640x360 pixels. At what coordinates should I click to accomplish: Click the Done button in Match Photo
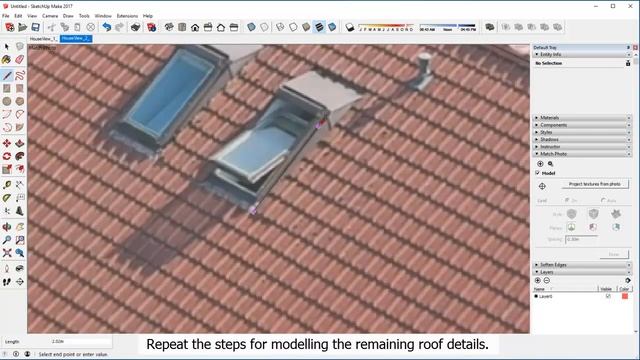[x=614, y=254]
